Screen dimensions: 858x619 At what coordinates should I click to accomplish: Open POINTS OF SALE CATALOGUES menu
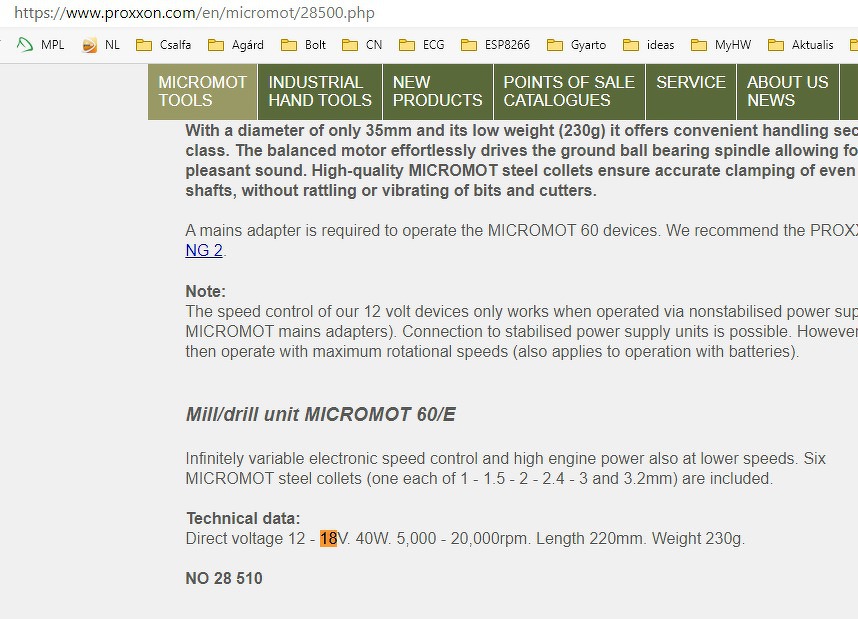pyautogui.click(x=569, y=91)
